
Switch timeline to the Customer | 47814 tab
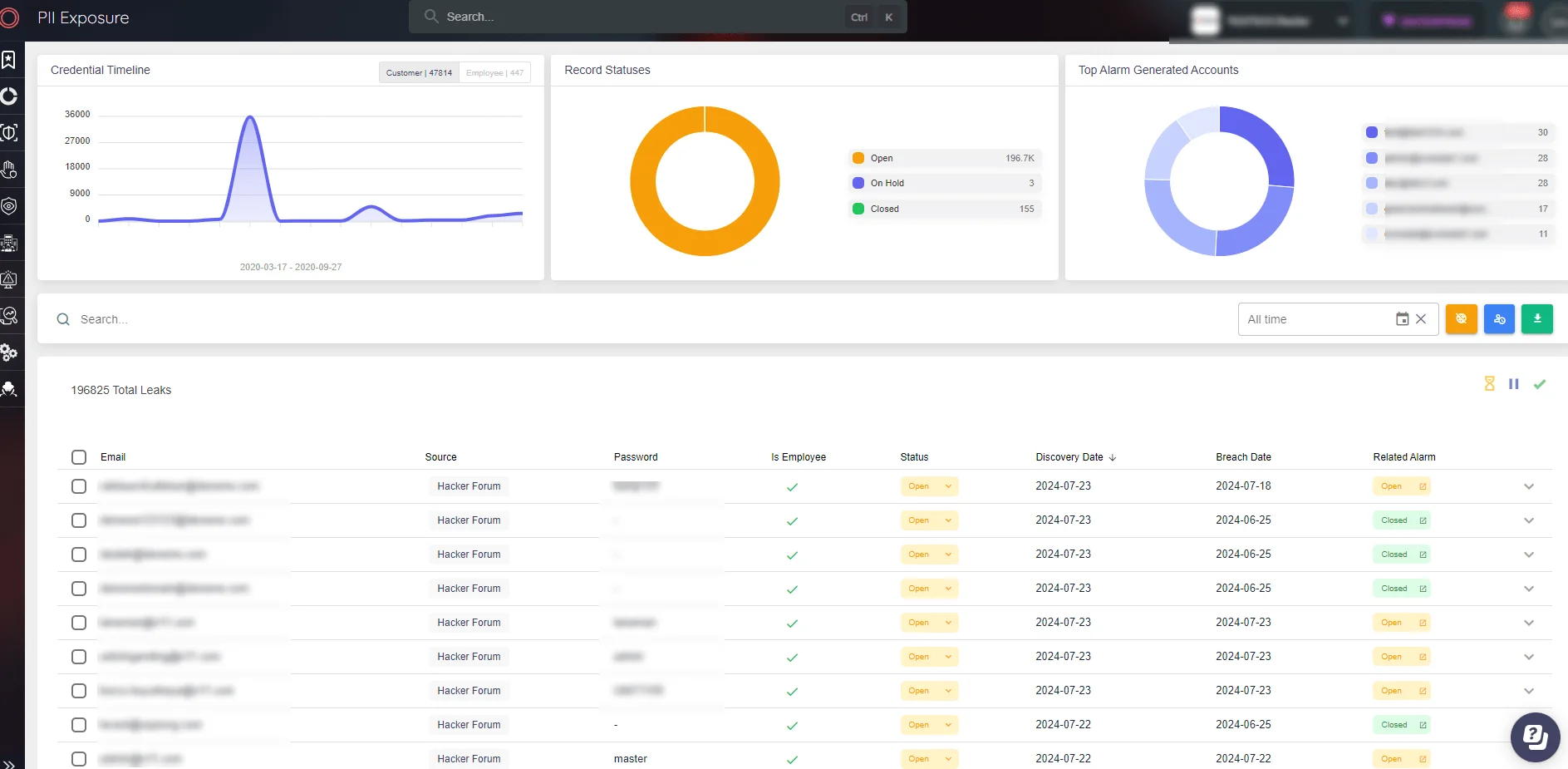pyautogui.click(x=419, y=72)
